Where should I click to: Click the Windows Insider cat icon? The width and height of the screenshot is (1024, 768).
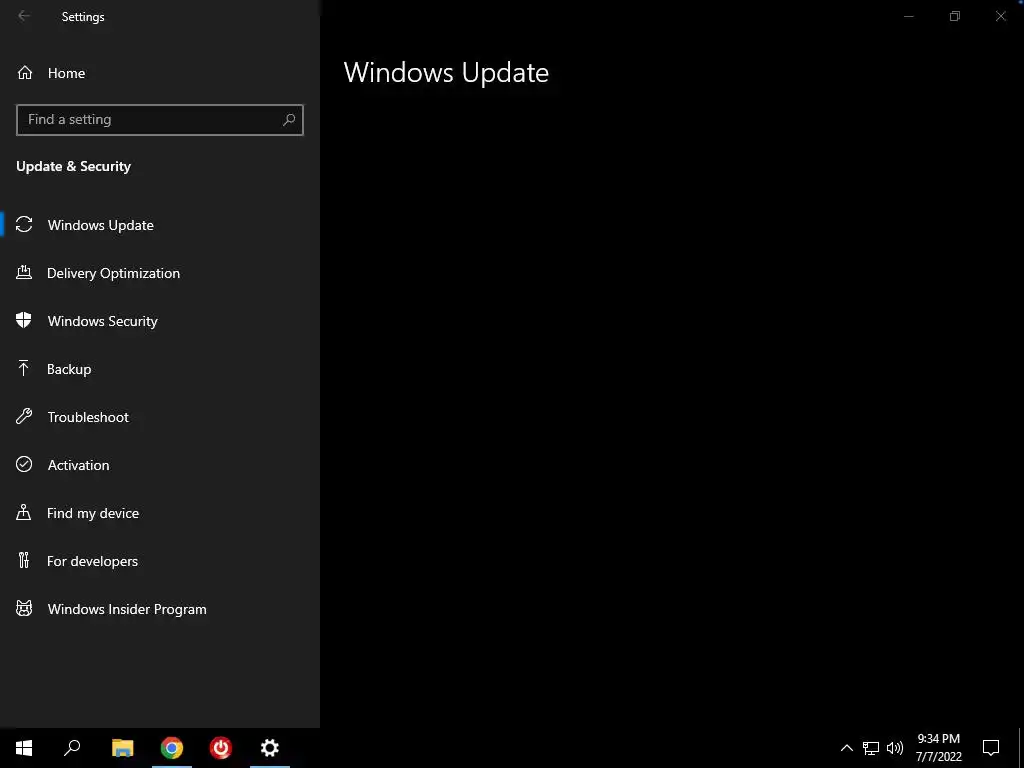pyautogui.click(x=24, y=609)
